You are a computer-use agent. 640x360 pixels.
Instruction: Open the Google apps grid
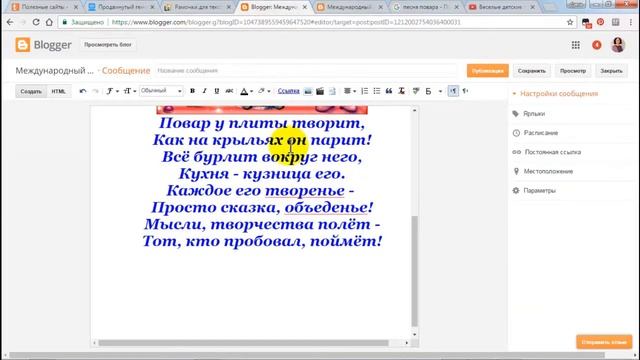[x=576, y=45]
